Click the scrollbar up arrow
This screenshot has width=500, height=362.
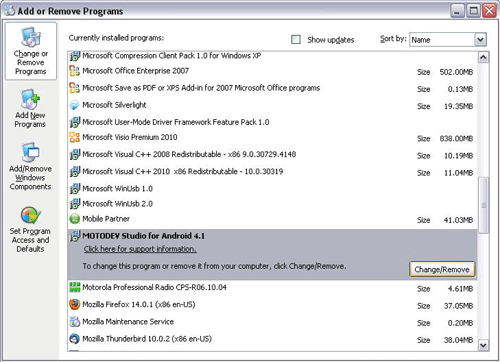pyautogui.click(x=483, y=57)
